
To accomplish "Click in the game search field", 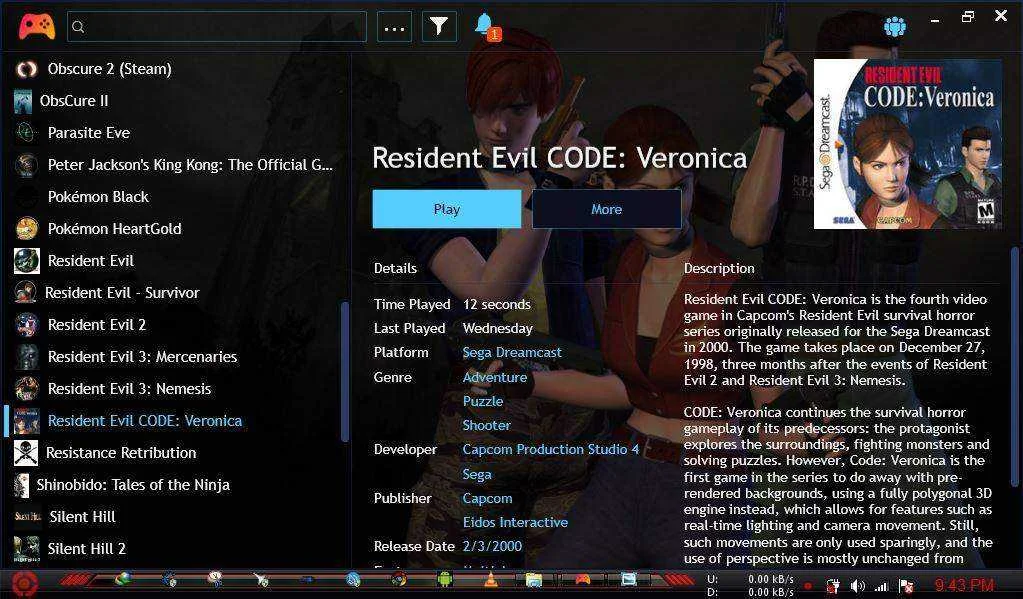I will point(217,27).
